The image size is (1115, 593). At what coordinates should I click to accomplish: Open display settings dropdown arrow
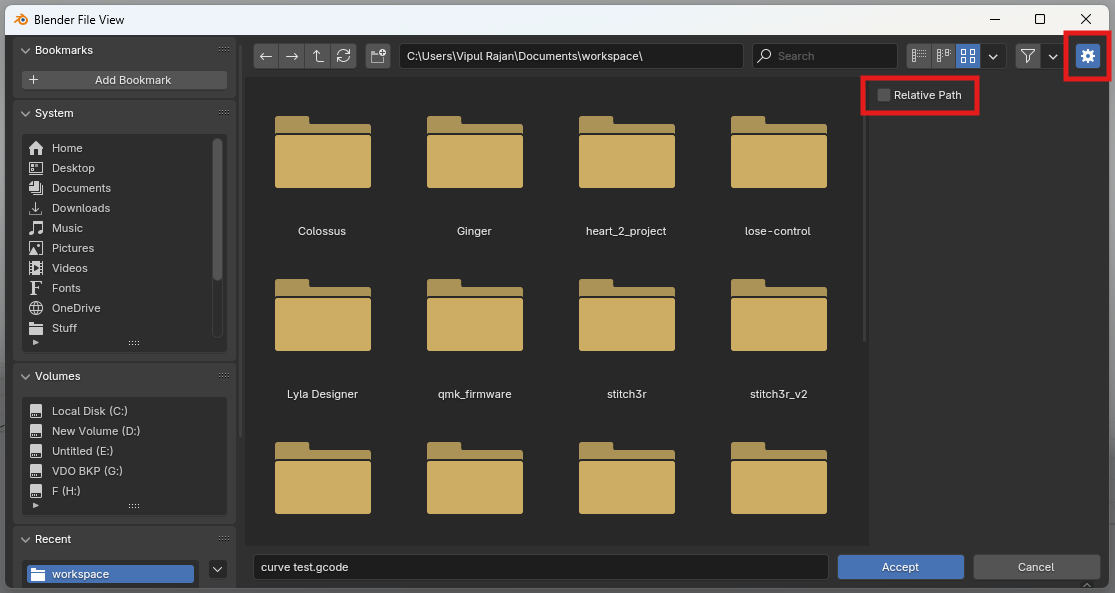pyautogui.click(x=993, y=56)
